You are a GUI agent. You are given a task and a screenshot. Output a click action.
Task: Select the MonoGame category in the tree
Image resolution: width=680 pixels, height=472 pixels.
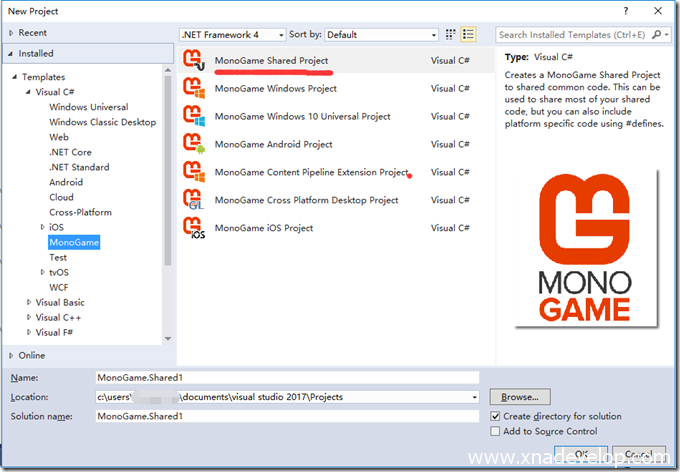pyautogui.click(x=73, y=242)
